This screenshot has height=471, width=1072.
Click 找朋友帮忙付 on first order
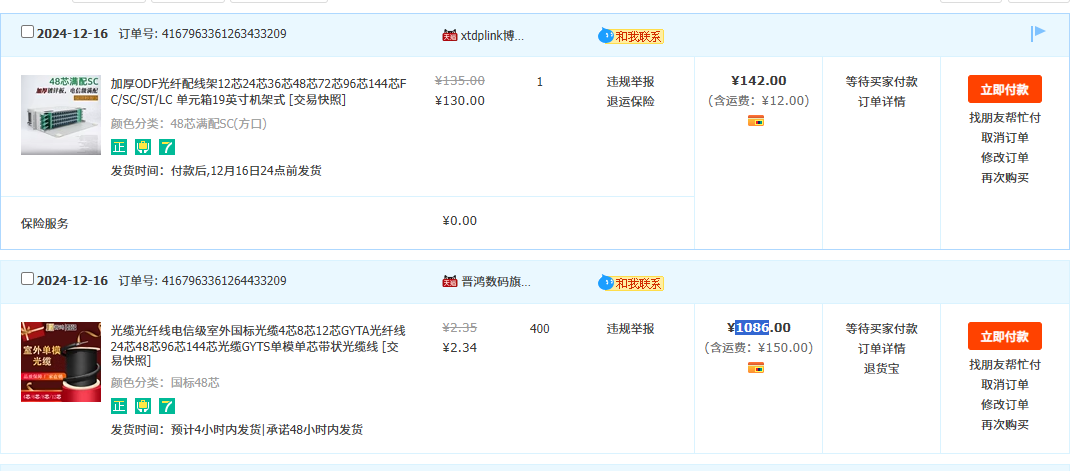point(1004,117)
